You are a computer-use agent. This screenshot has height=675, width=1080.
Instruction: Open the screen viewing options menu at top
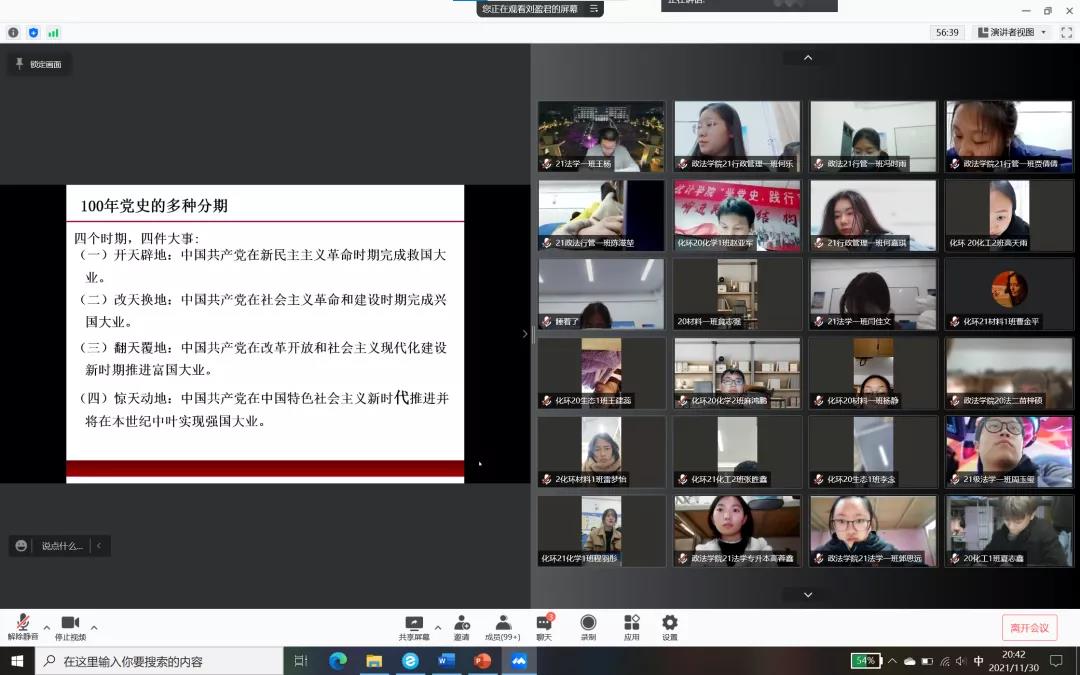(594, 9)
